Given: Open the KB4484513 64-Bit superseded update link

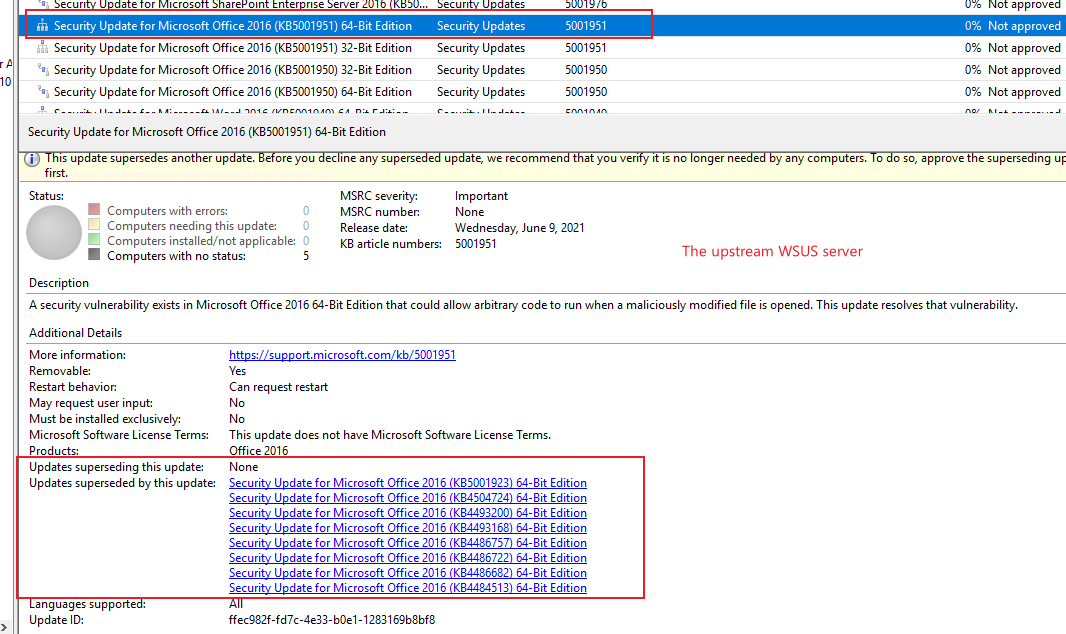Looking at the screenshot, I should [407, 587].
